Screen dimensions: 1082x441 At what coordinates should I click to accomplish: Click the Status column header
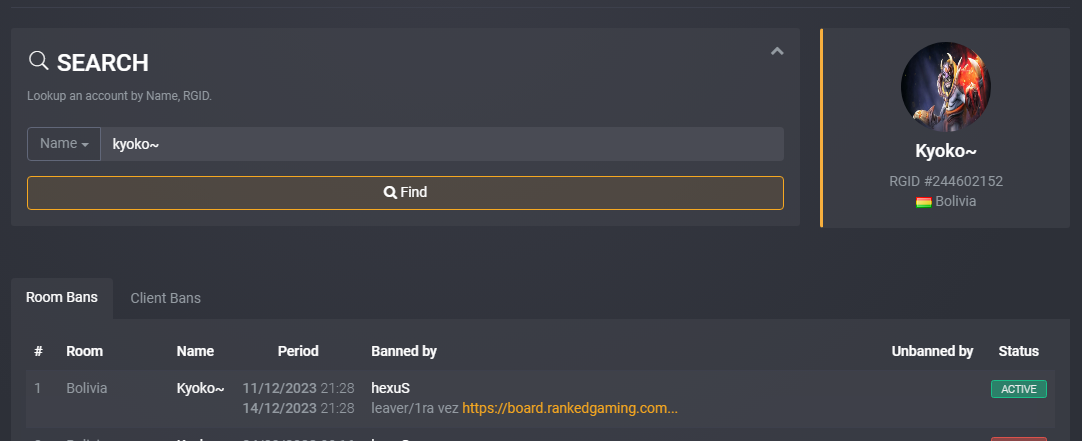pyautogui.click(x=1019, y=351)
